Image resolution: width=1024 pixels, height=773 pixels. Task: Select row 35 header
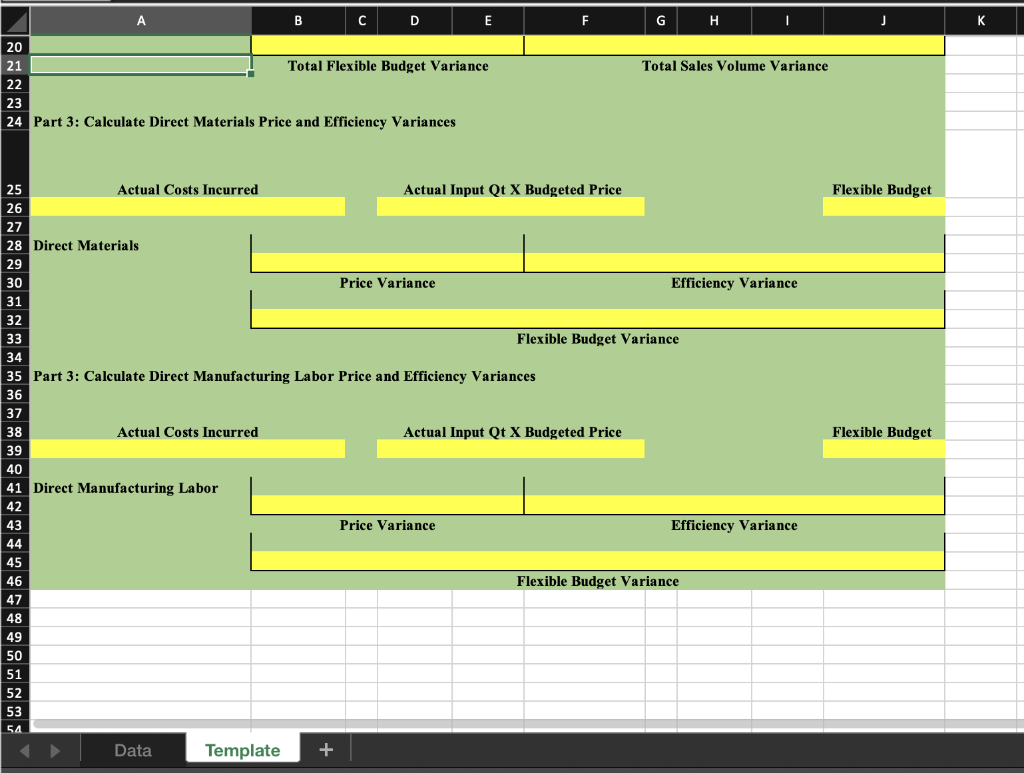14,376
